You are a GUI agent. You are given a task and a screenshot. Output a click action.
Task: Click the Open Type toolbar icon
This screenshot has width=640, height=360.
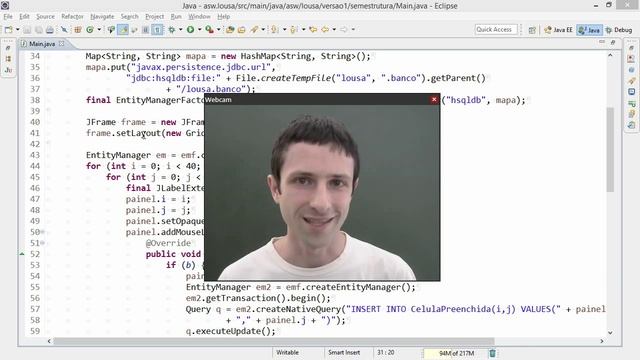pos(111,30)
